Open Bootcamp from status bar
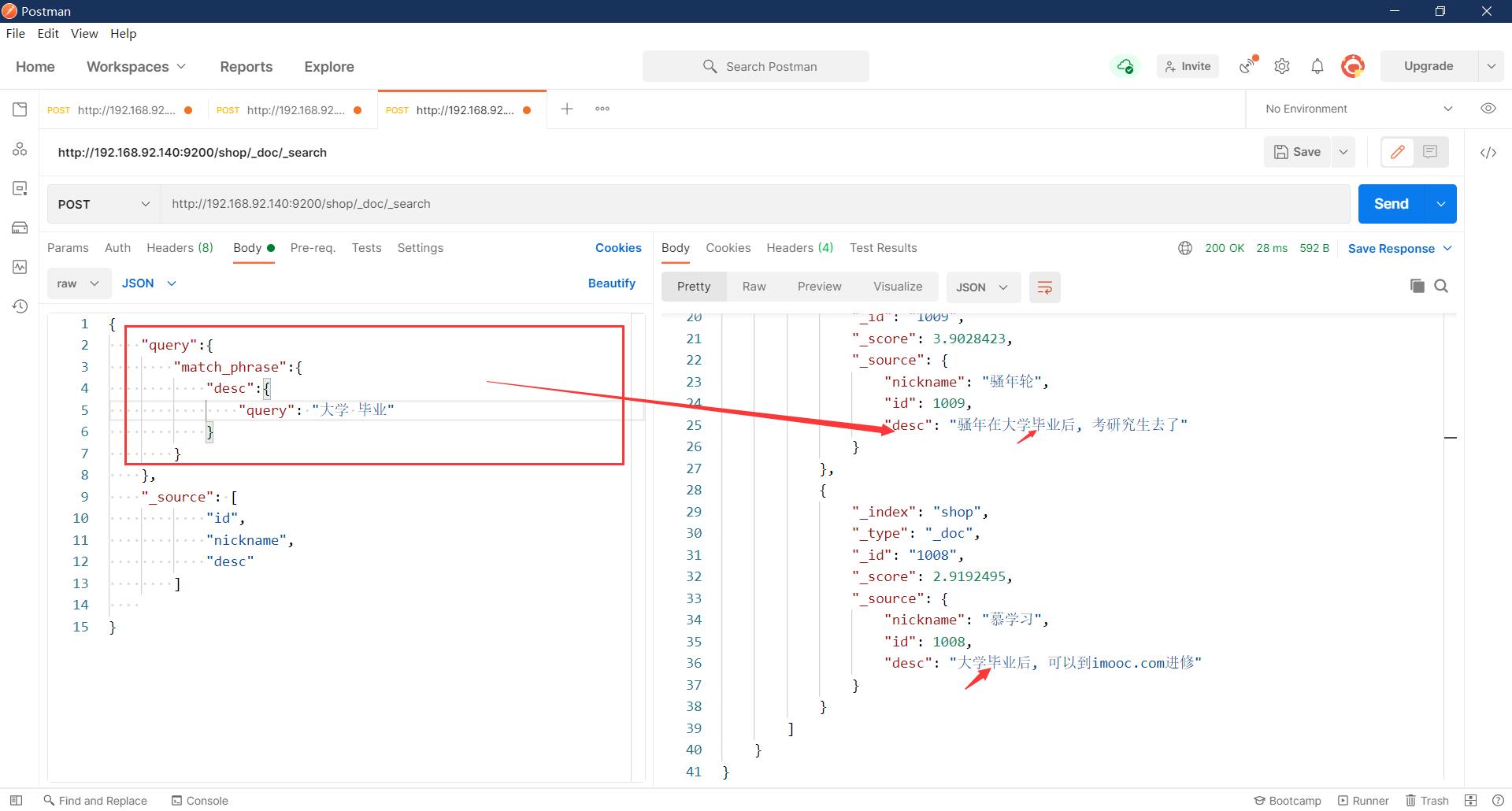Image resolution: width=1512 pixels, height=811 pixels. [x=1288, y=800]
